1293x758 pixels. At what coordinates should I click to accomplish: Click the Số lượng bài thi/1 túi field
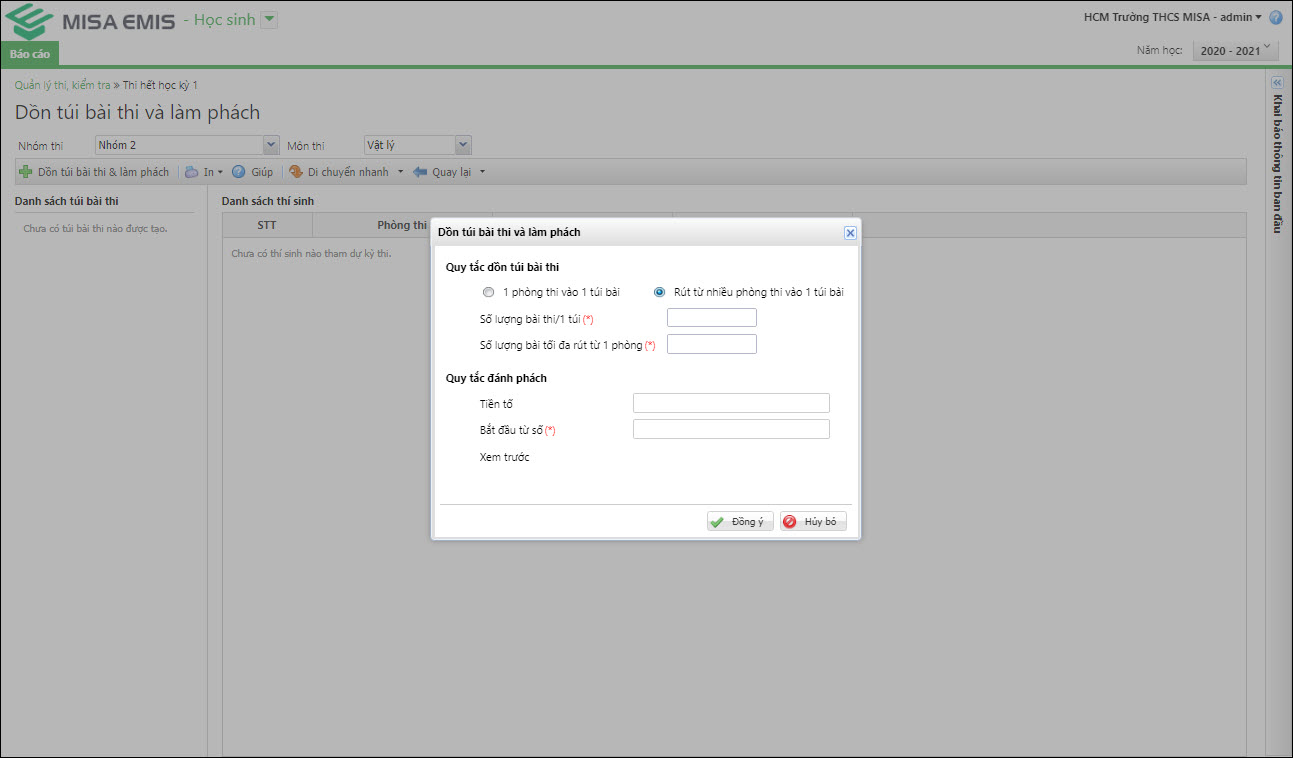click(711, 318)
